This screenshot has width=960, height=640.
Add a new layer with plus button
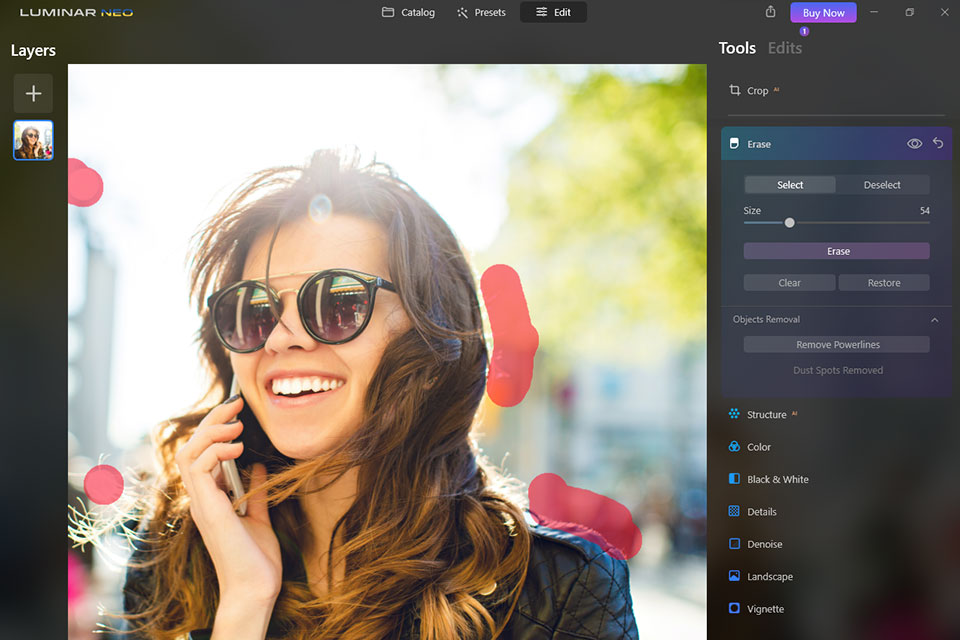pyautogui.click(x=33, y=93)
